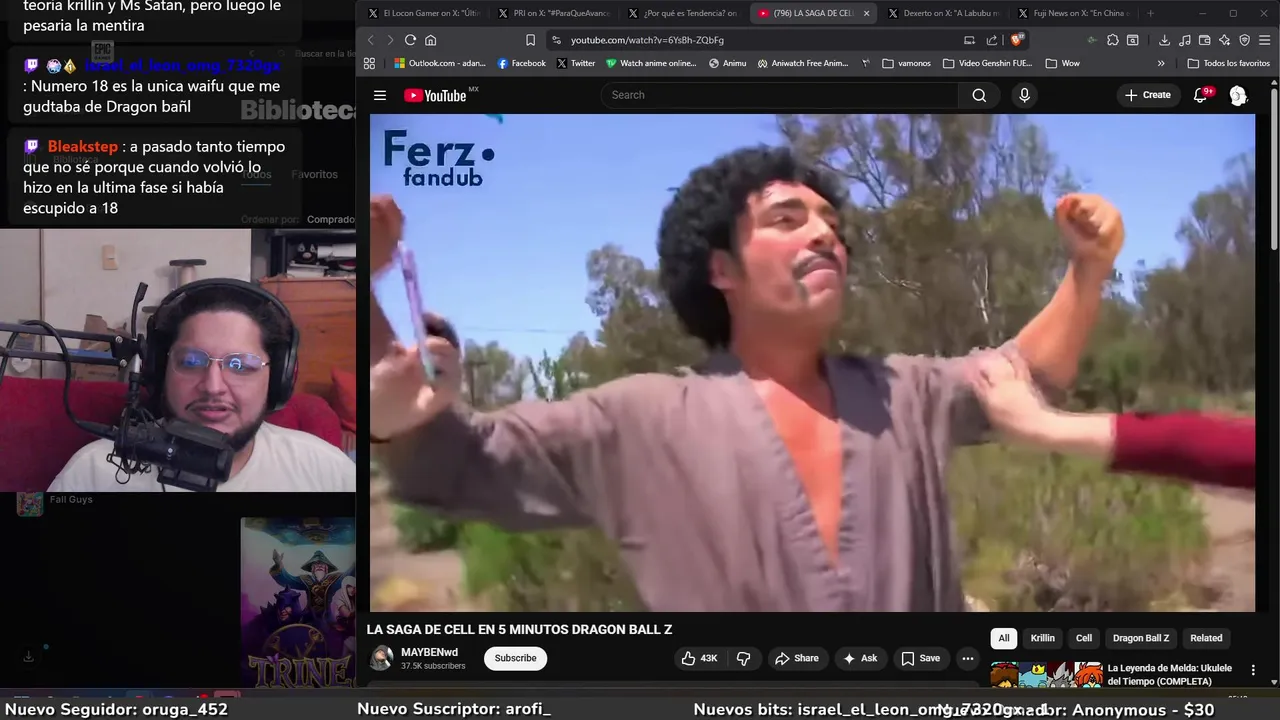This screenshot has width=1280, height=720.
Task: Open the Watch anime online bookmark
Action: coord(651,63)
